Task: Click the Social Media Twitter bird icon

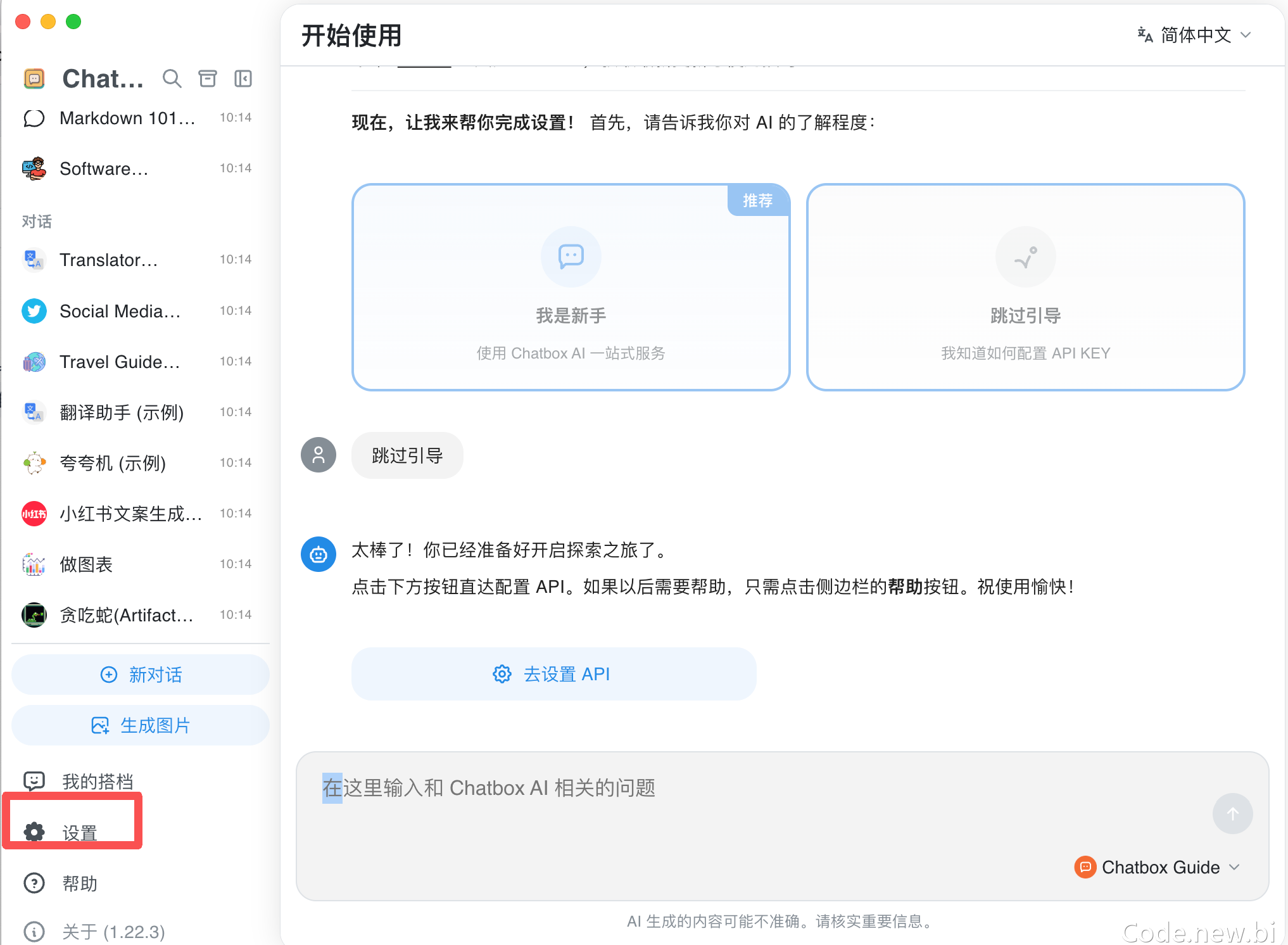Action: (x=34, y=311)
